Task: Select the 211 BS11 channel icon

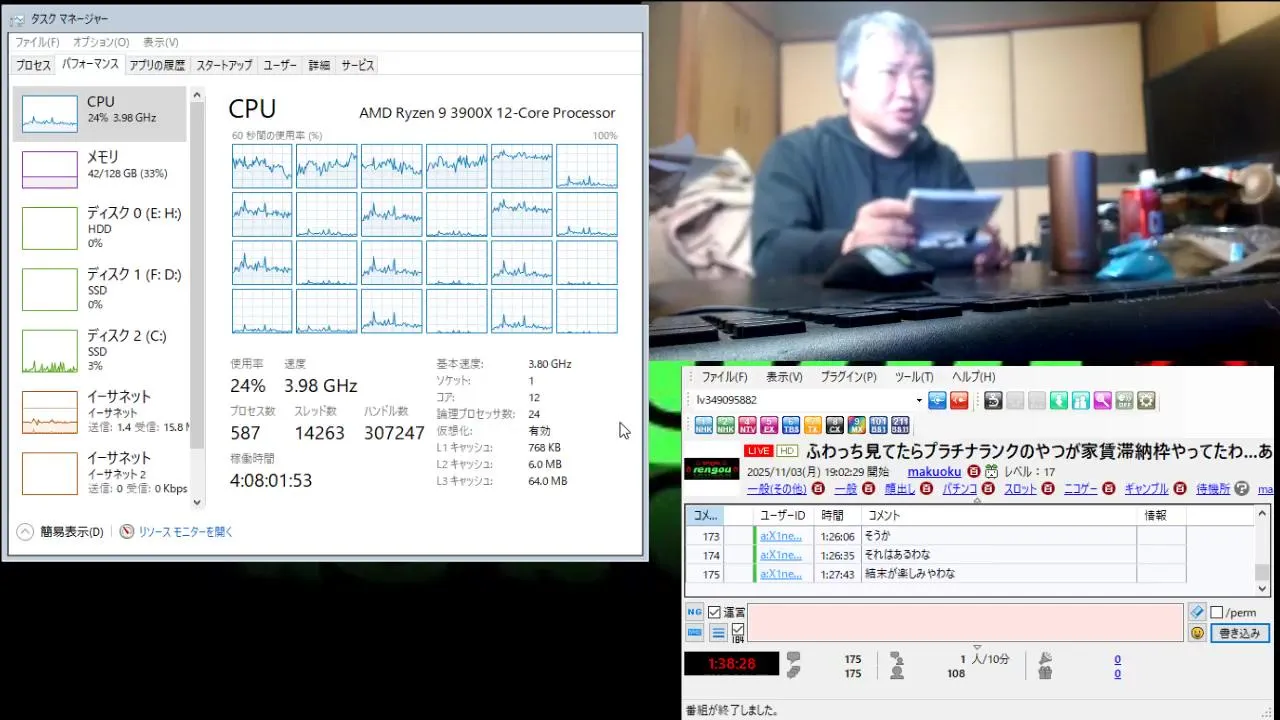Action: point(900,425)
